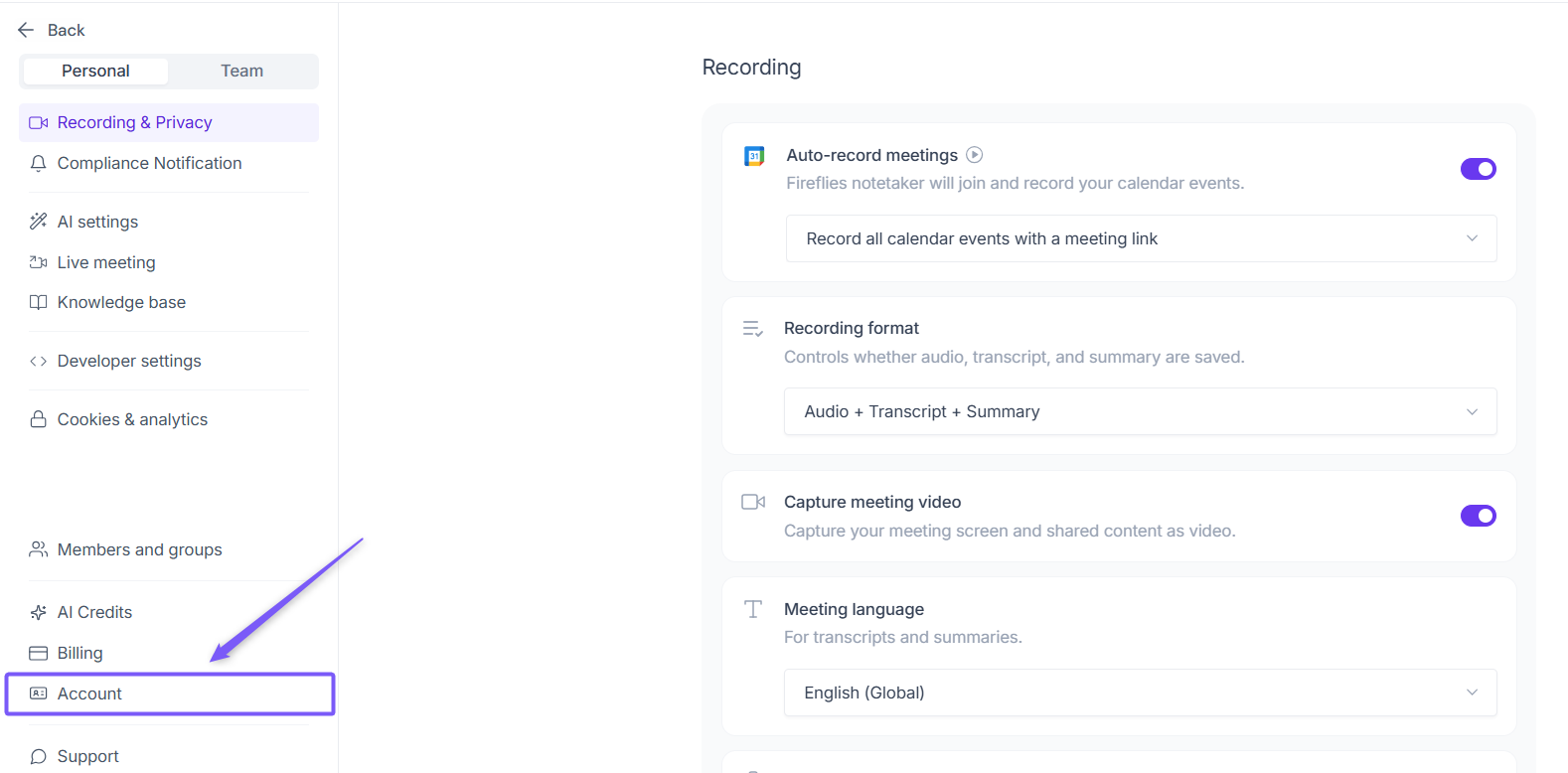Disable the Capture meeting video switch
1568x773 pixels.
(1479, 516)
